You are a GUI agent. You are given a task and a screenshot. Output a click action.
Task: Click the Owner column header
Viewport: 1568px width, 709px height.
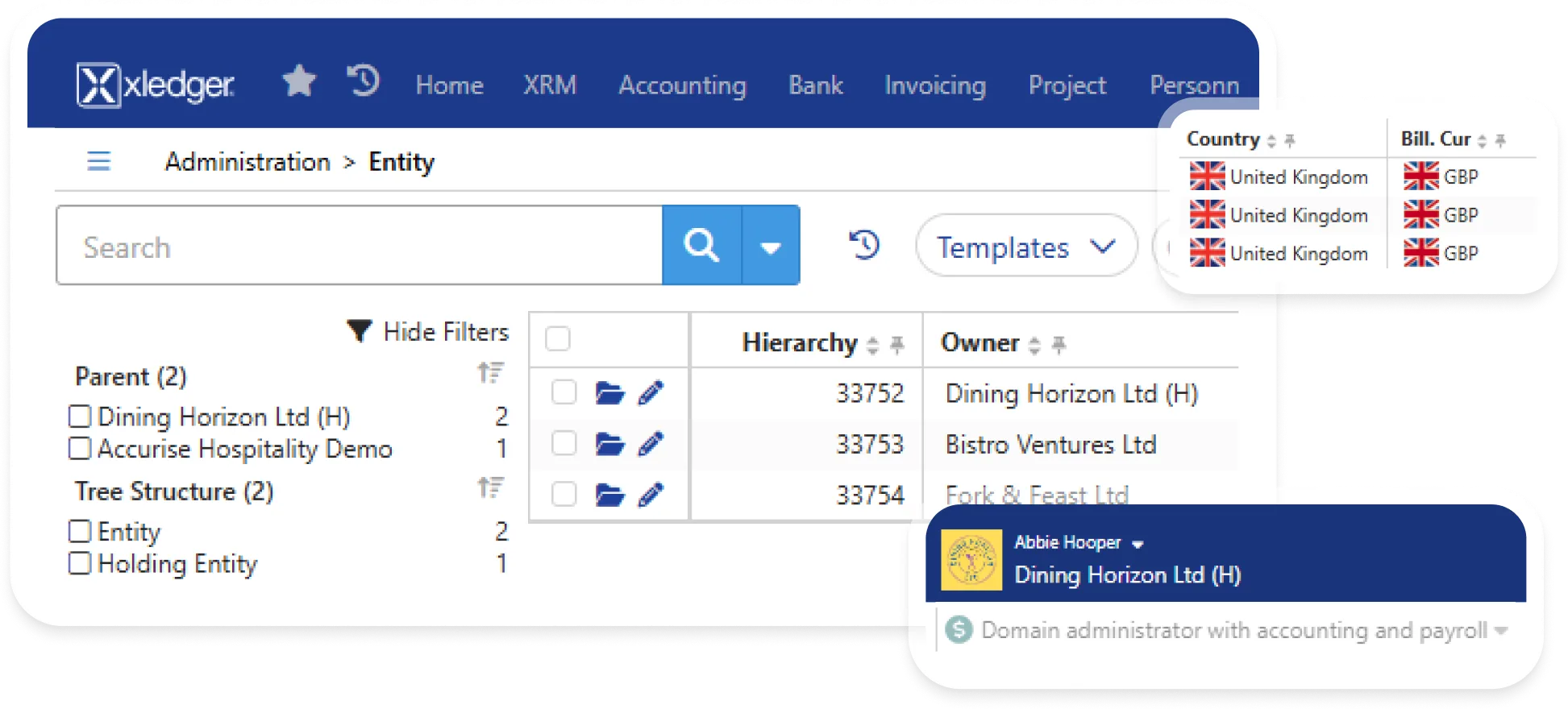tap(980, 342)
